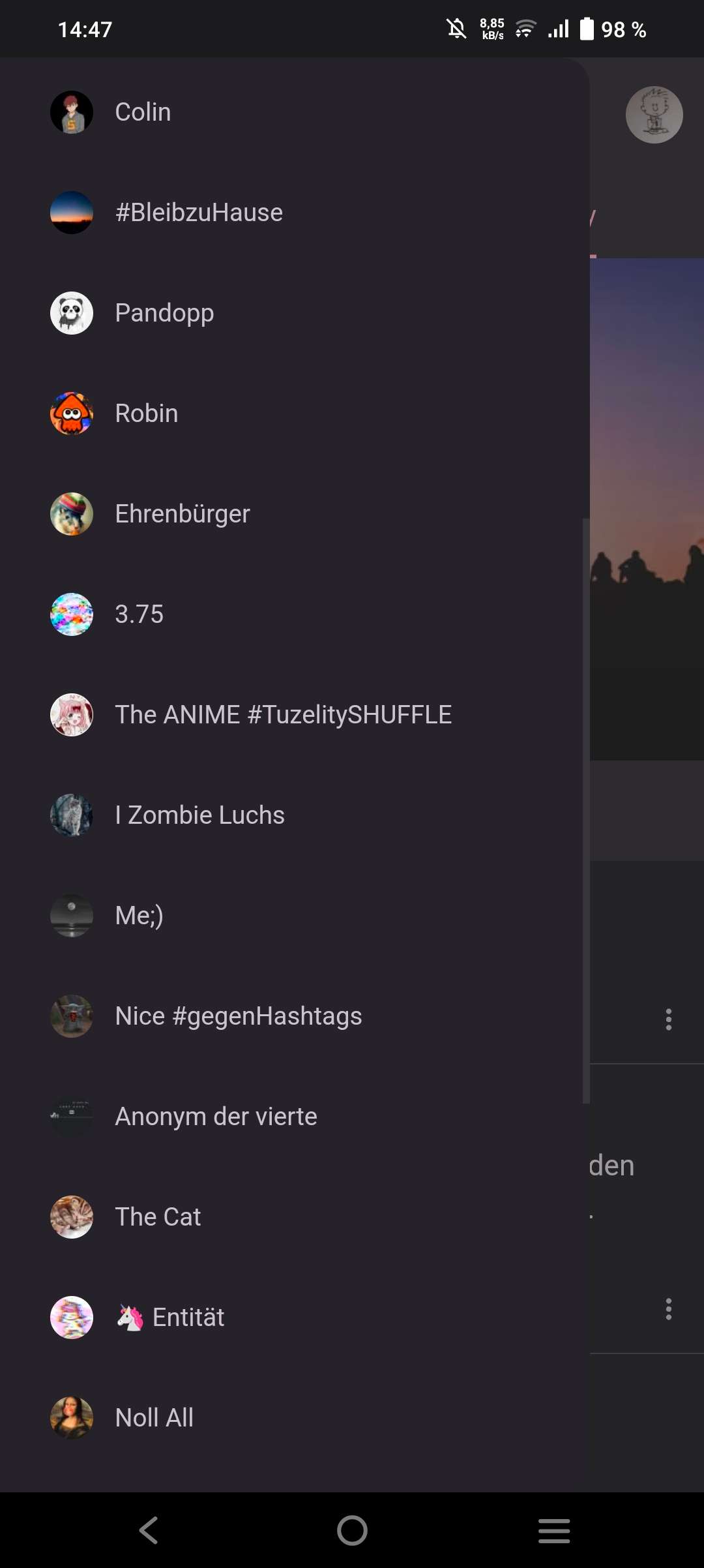Click the drawer's vertical scrollbar
The height and width of the screenshot is (1568, 704).
(x=586, y=811)
